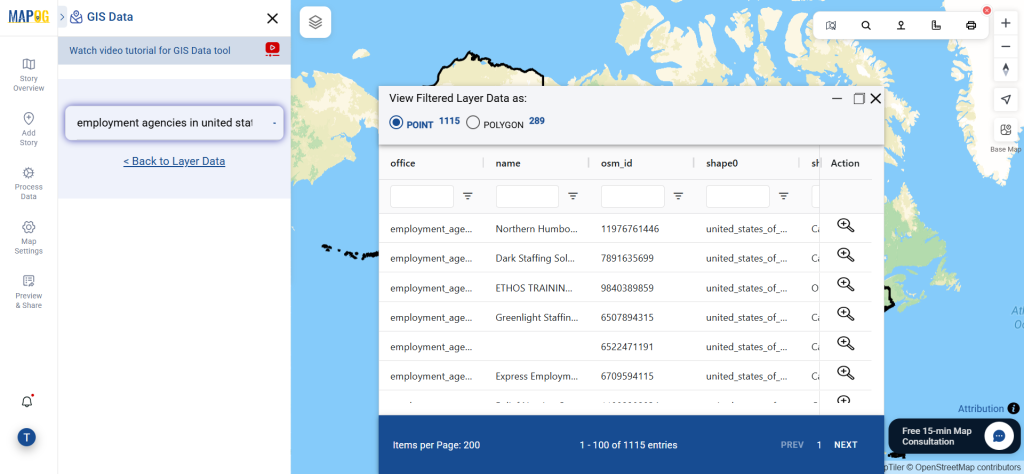
Task: Select osm_id cell 11976761446
Action: pyautogui.click(x=630, y=229)
